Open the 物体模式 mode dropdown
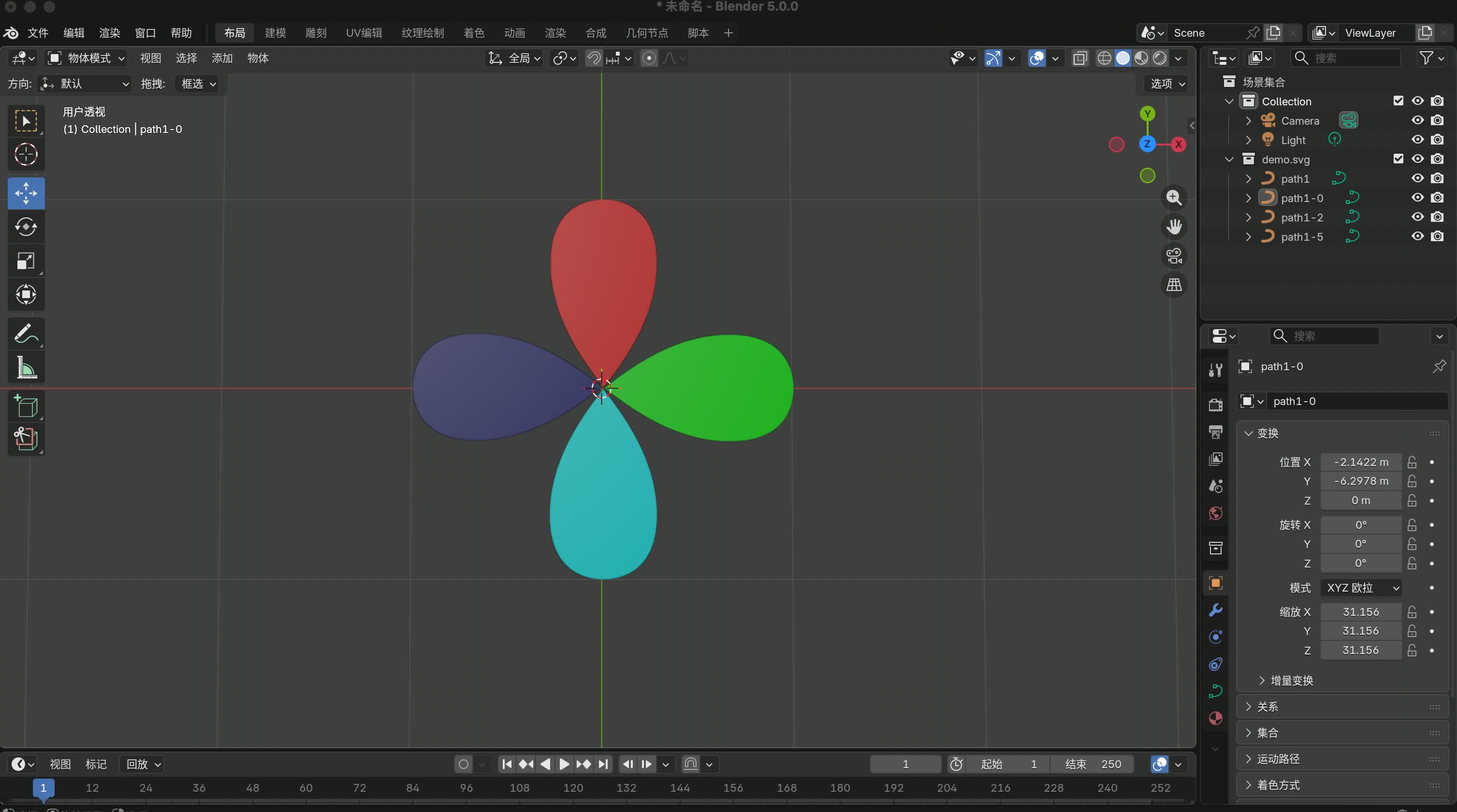 87,58
